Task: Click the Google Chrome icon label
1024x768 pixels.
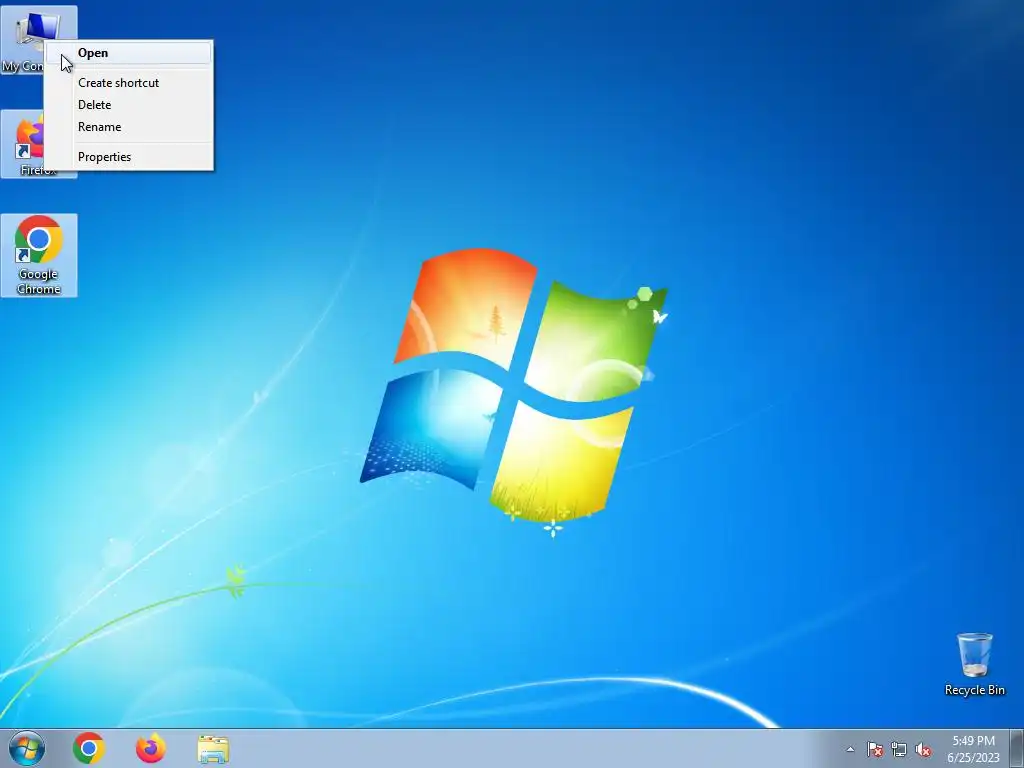Action: click(x=39, y=281)
